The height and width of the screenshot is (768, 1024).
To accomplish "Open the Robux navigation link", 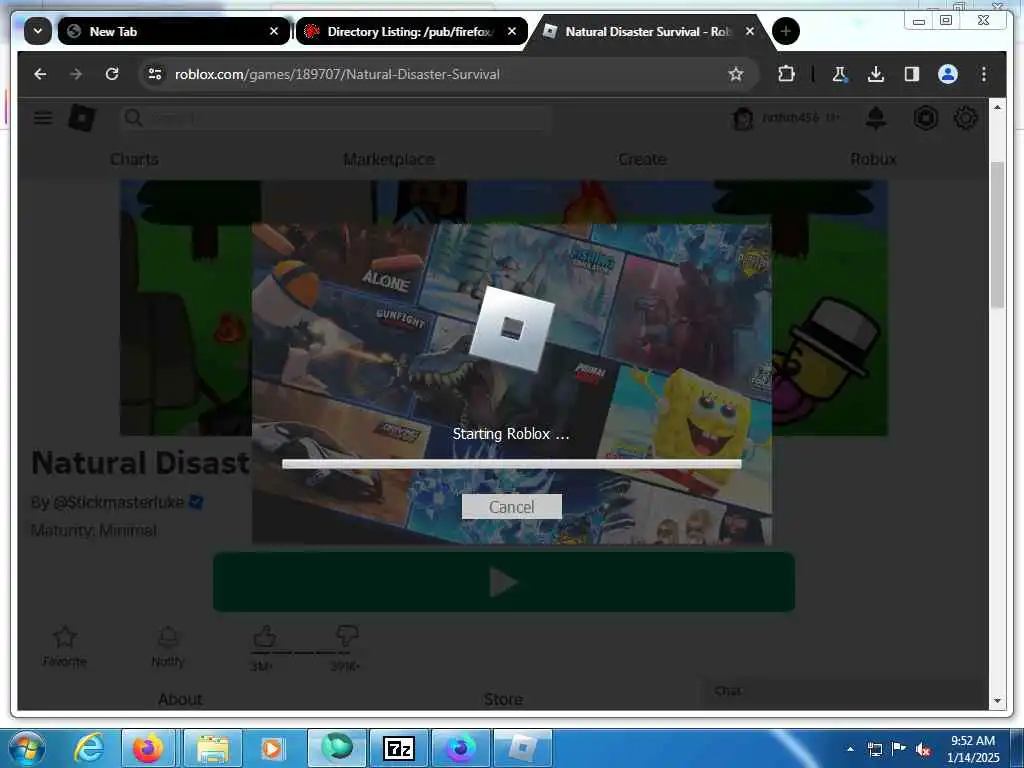I will coord(873,159).
